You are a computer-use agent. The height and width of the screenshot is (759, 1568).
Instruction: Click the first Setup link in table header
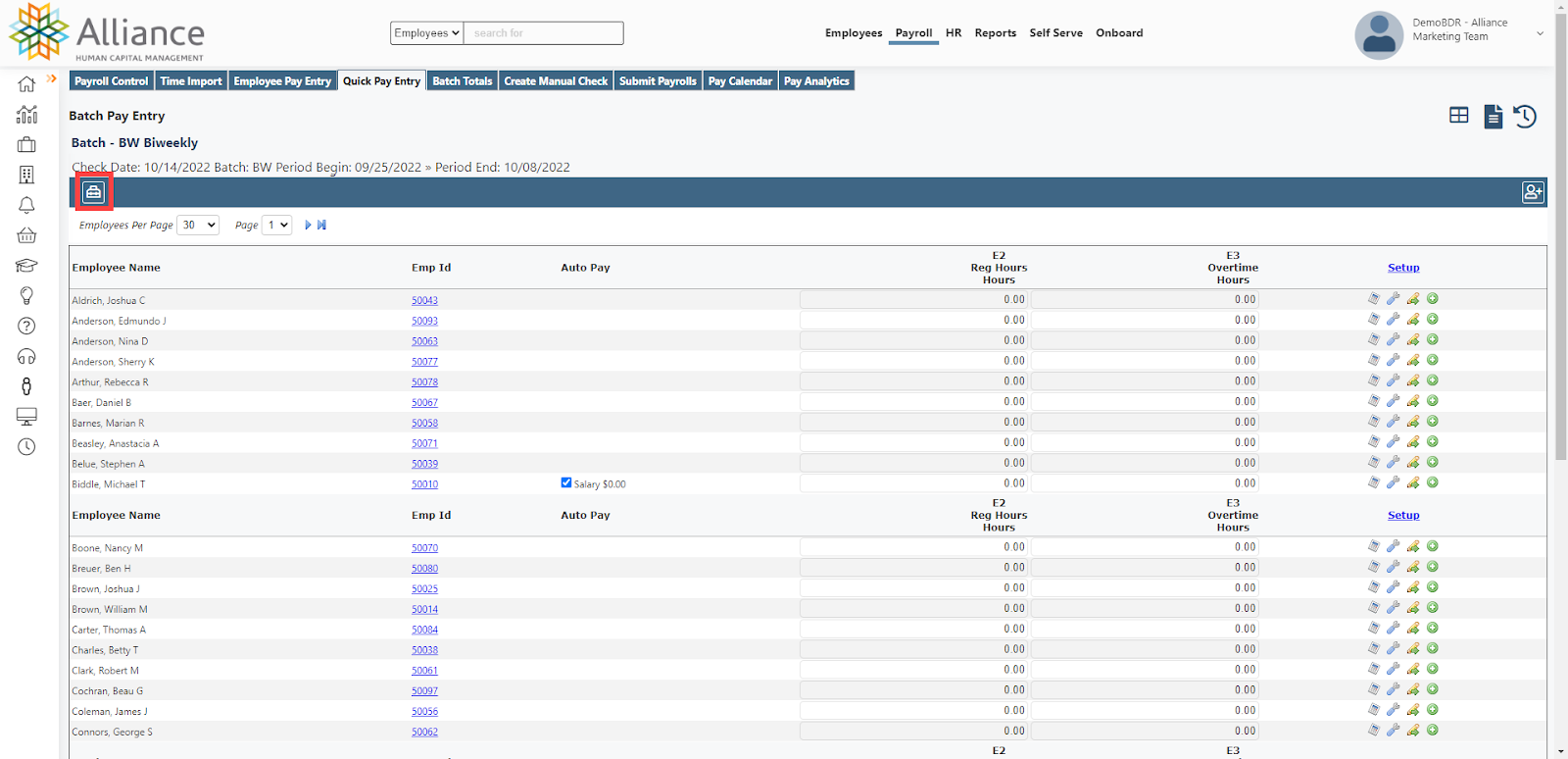[x=1403, y=268]
